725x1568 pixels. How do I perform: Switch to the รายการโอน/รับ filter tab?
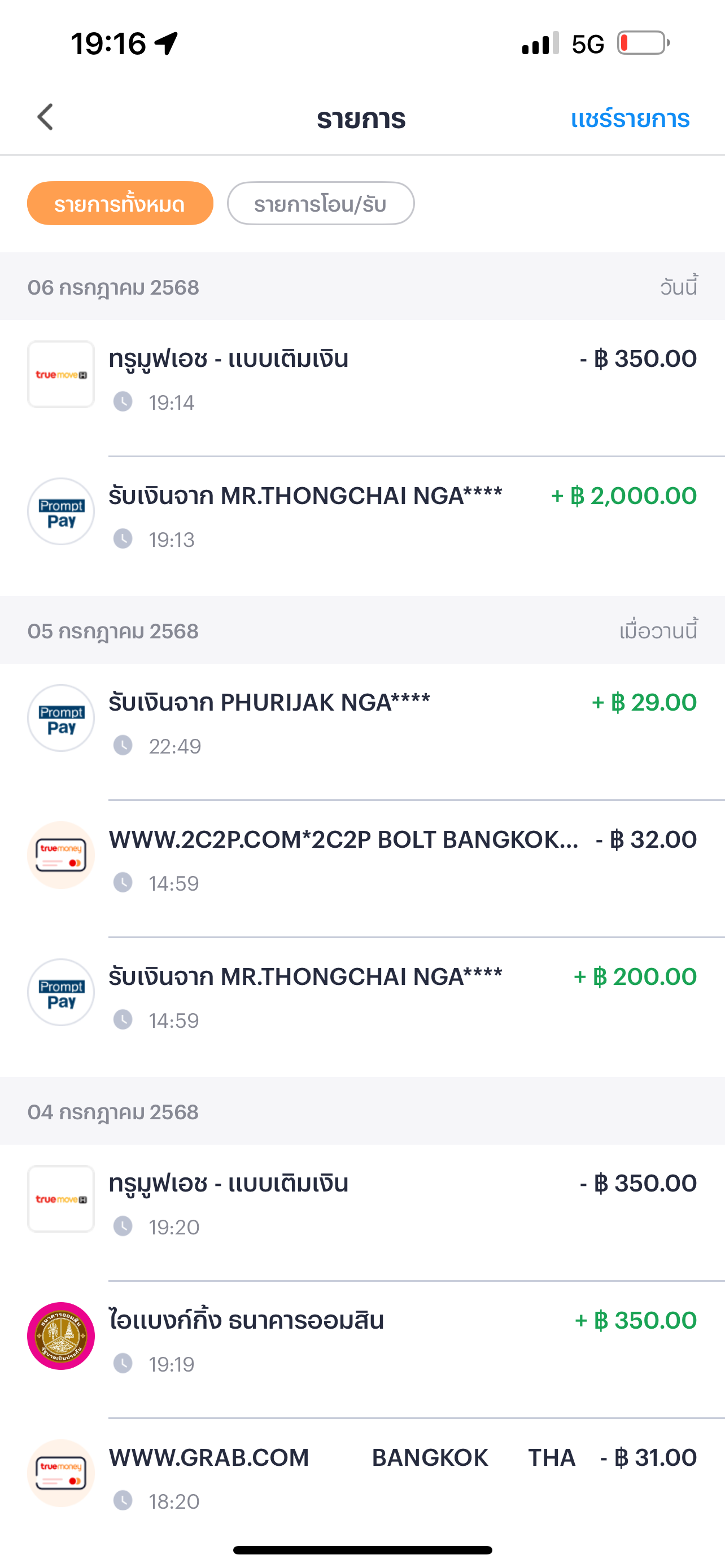pos(321,203)
